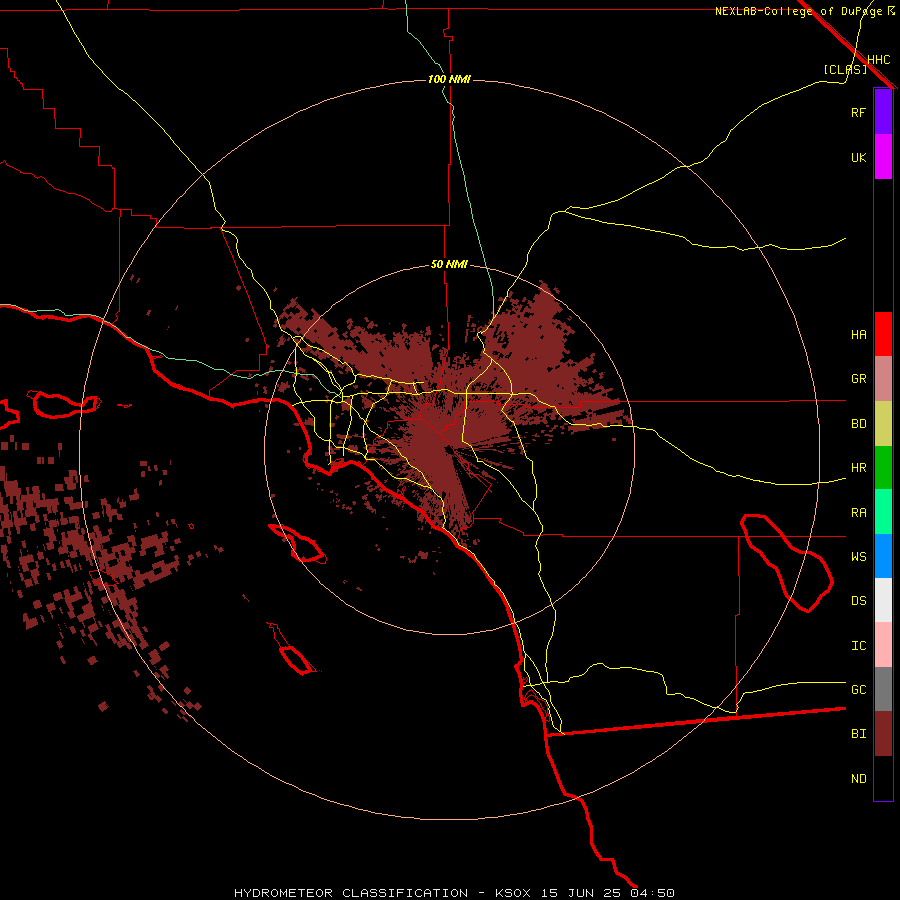This screenshot has width=900, height=900.
Task: Click the 'HYDROMETEOR CLASSIFICATION' title text
Action: click(351, 893)
